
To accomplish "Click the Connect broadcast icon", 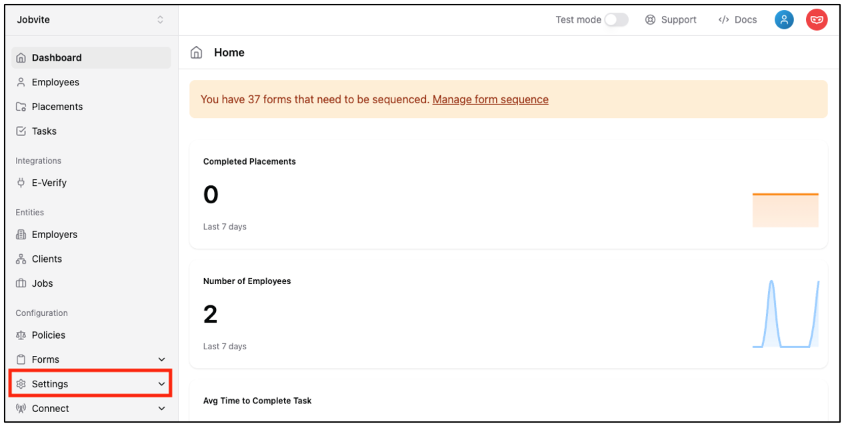I will (x=21, y=408).
